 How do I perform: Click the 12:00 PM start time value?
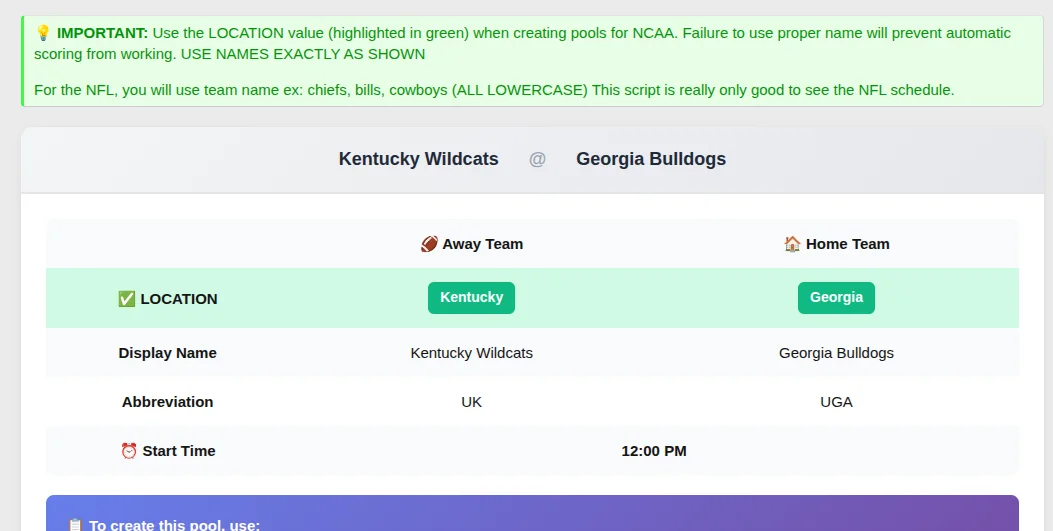(x=654, y=451)
